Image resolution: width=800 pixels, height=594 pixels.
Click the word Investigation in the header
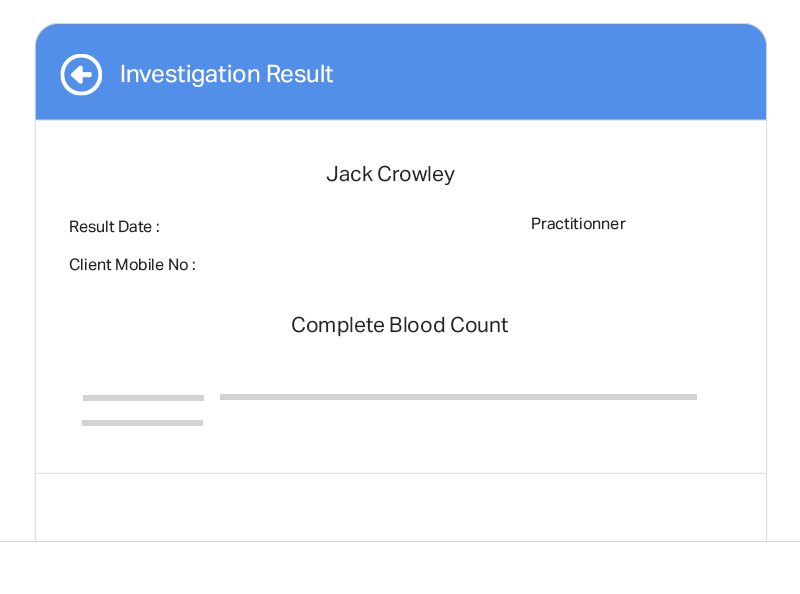tap(190, 75)
